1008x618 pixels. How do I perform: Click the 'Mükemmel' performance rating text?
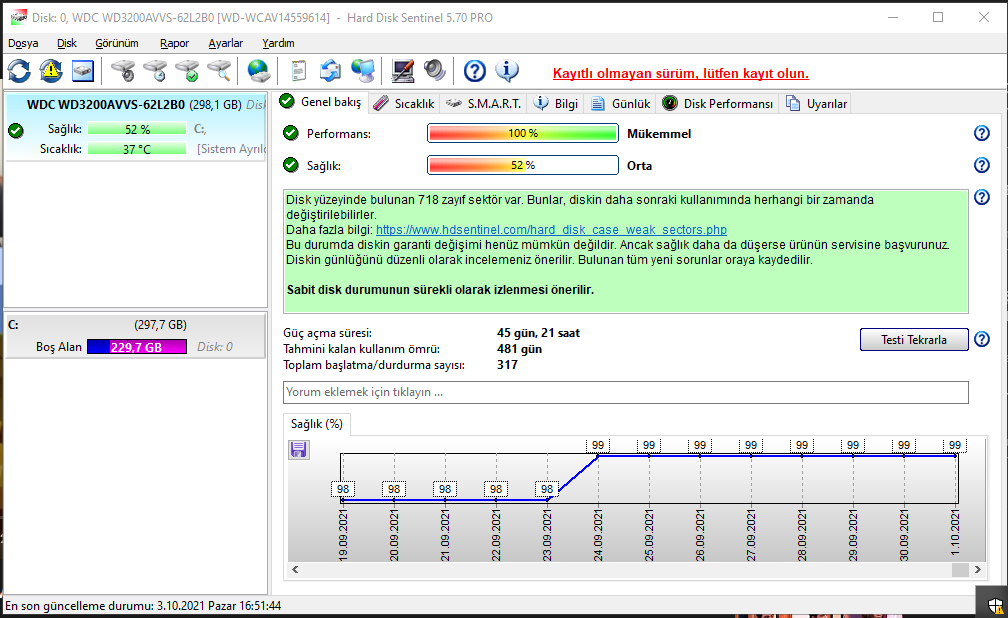point(659,134)
